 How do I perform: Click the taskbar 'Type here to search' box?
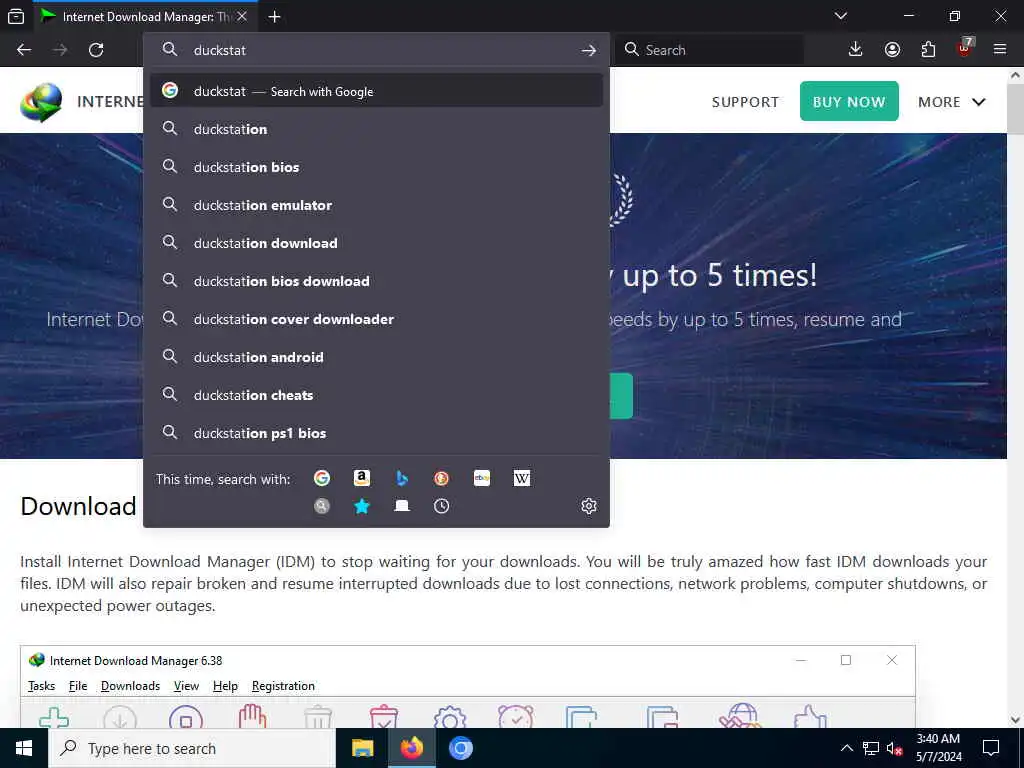[192, 748]
